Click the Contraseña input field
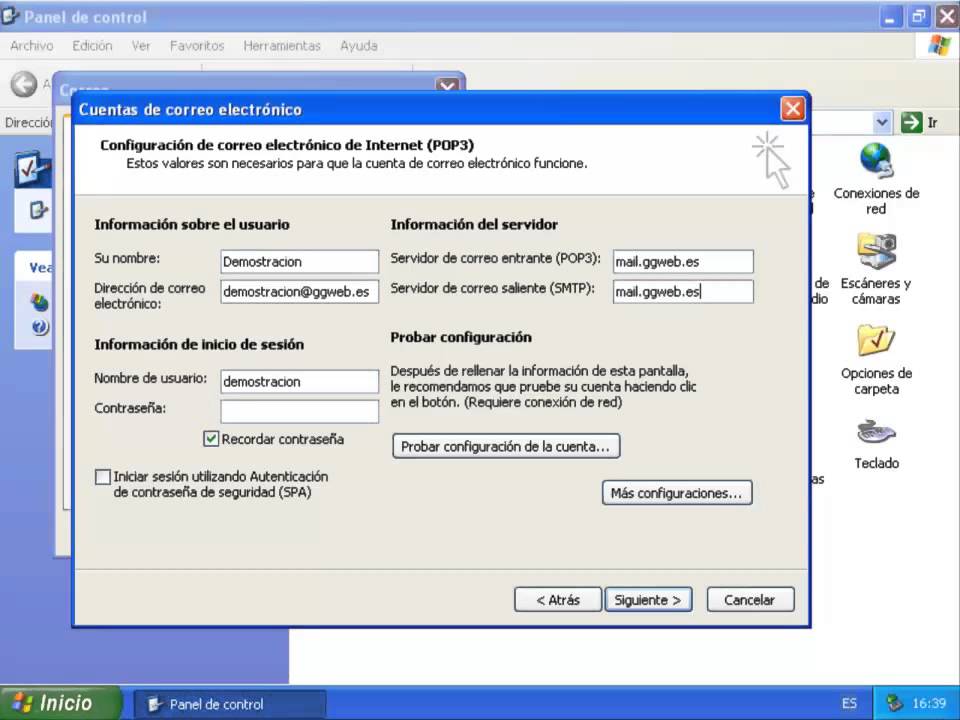 click(299, 411)
